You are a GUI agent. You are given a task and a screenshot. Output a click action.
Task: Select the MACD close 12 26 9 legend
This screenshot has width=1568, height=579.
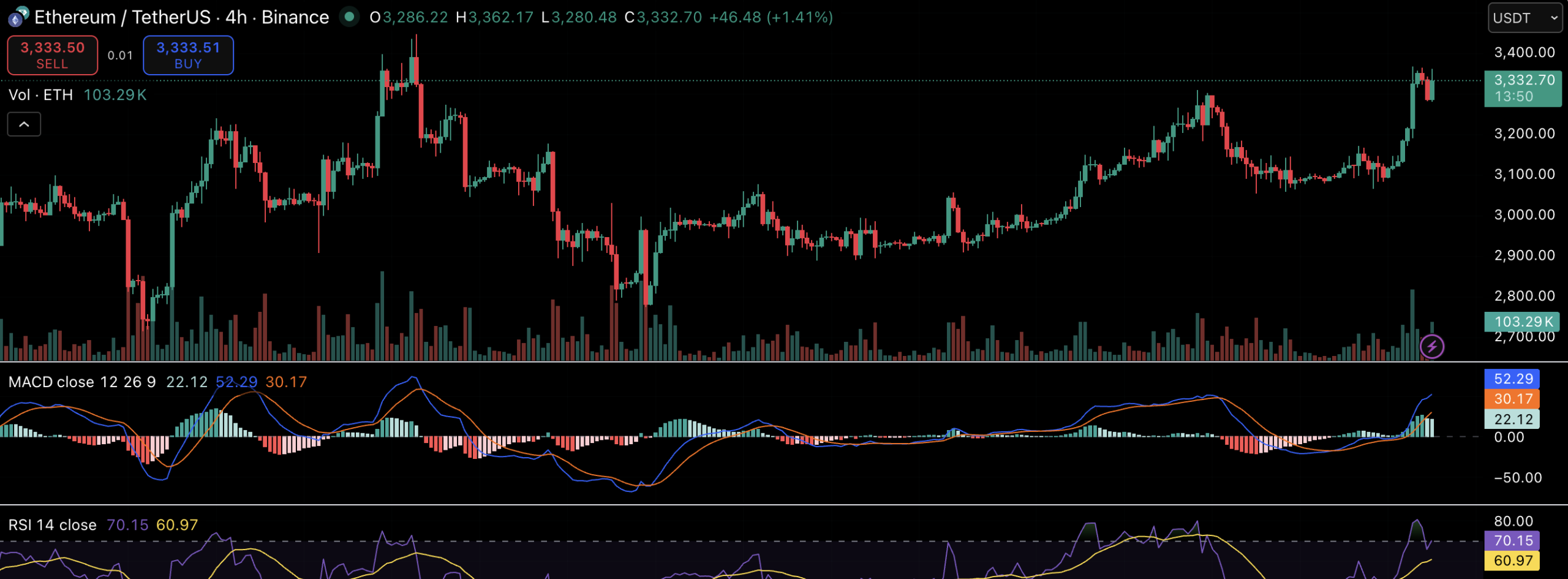pyautogui.click(x=82, y=382)
